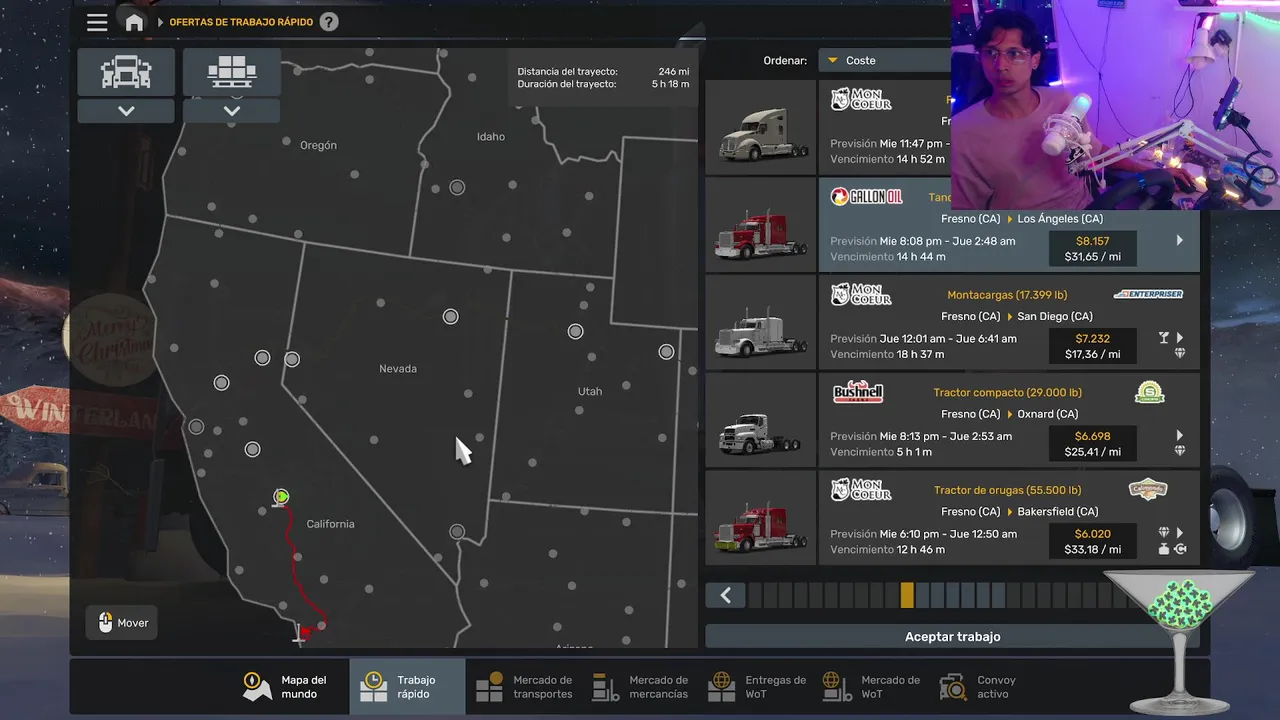Viewport: 1280px width, 720px height.
Task: Select red truck thumbnail for Los Ángeles job
Action: [x=761, y=225]
